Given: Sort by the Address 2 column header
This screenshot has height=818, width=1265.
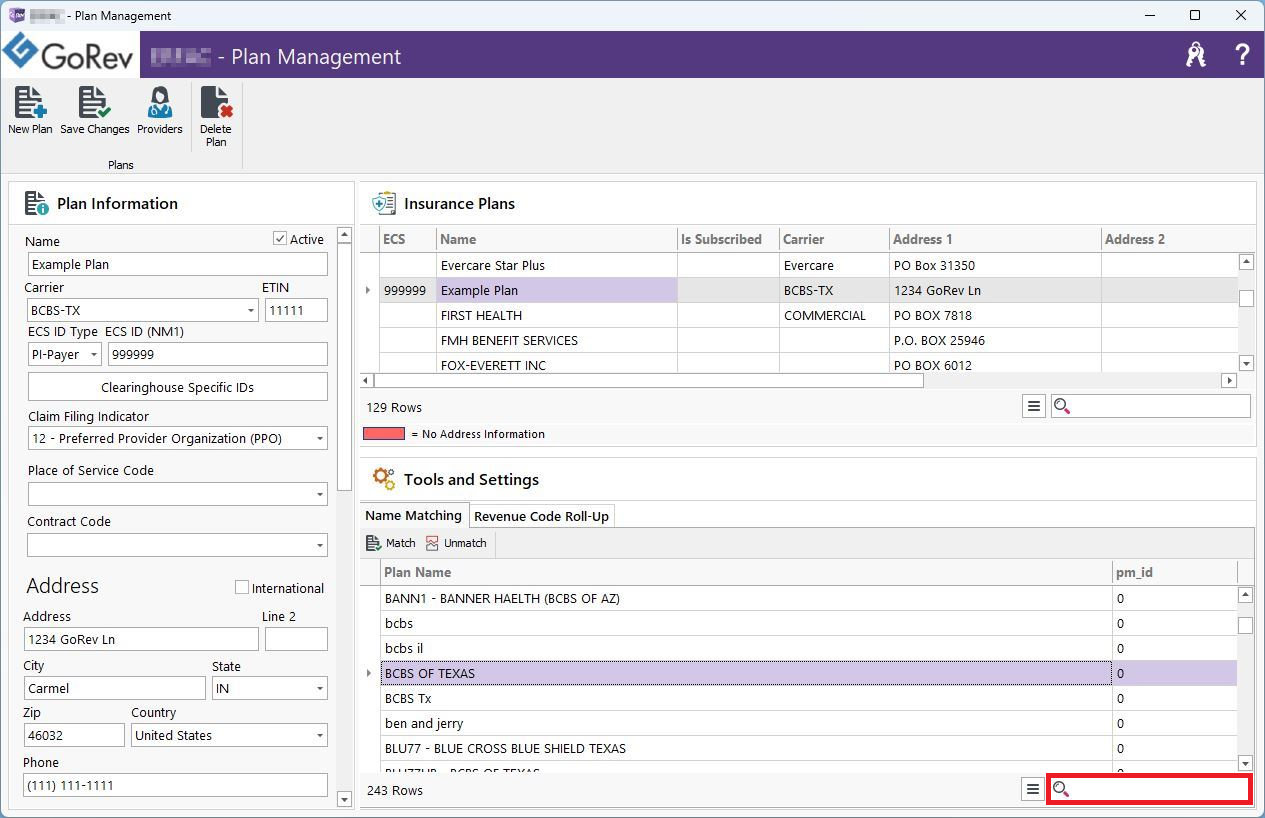Looking at the screenshot, I should pos(1170,239).
